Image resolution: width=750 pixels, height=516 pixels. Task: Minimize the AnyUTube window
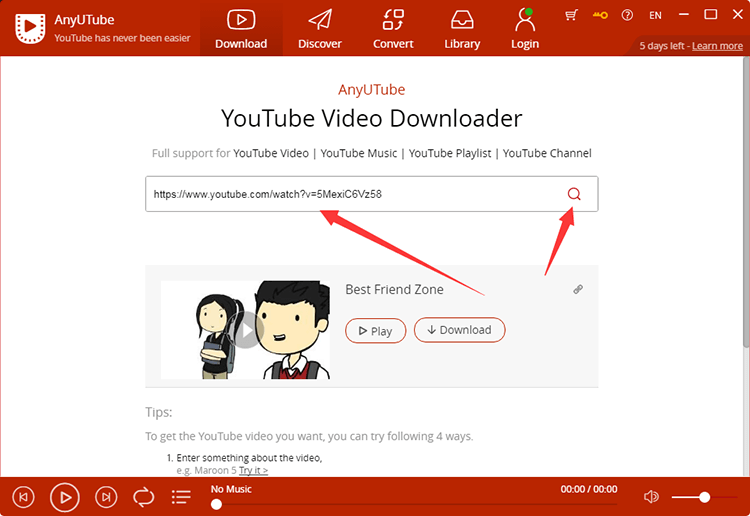684,15
